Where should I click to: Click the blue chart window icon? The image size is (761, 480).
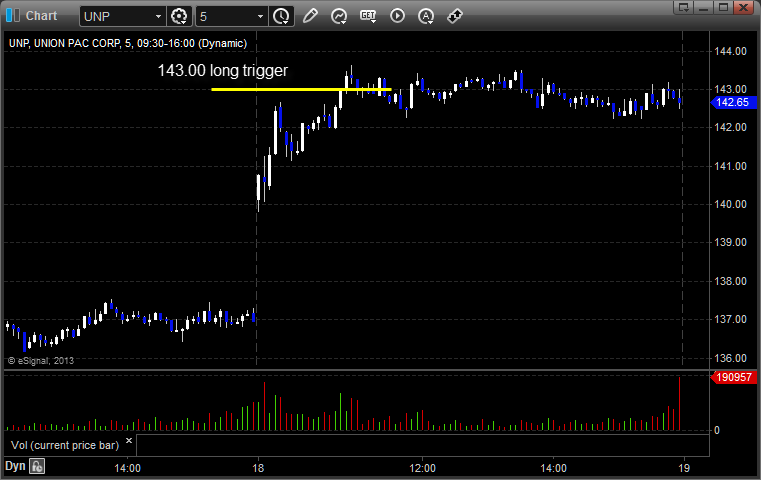13,16
